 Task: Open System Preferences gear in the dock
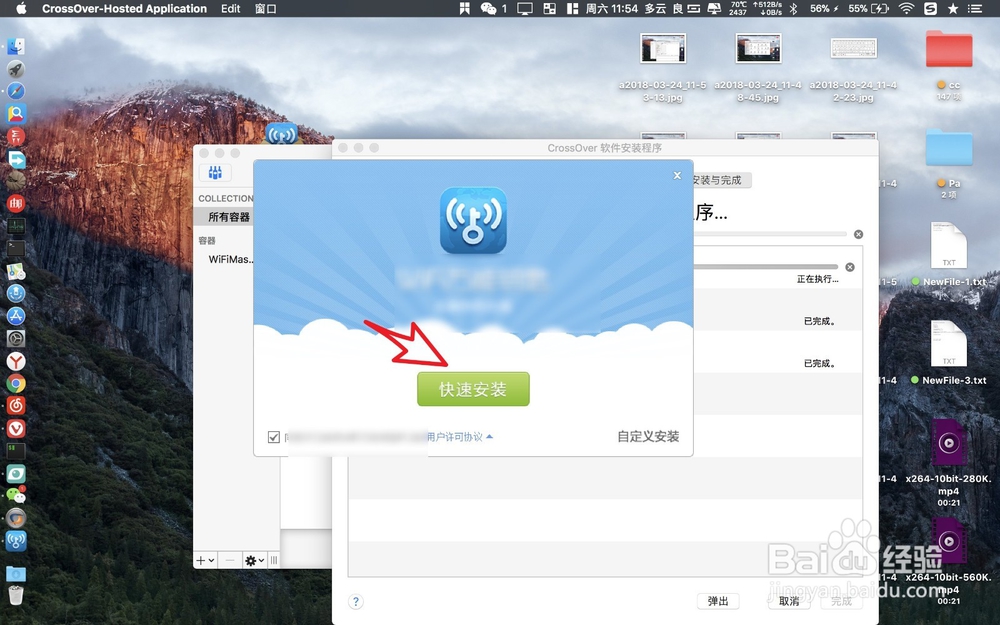[16, 339]
